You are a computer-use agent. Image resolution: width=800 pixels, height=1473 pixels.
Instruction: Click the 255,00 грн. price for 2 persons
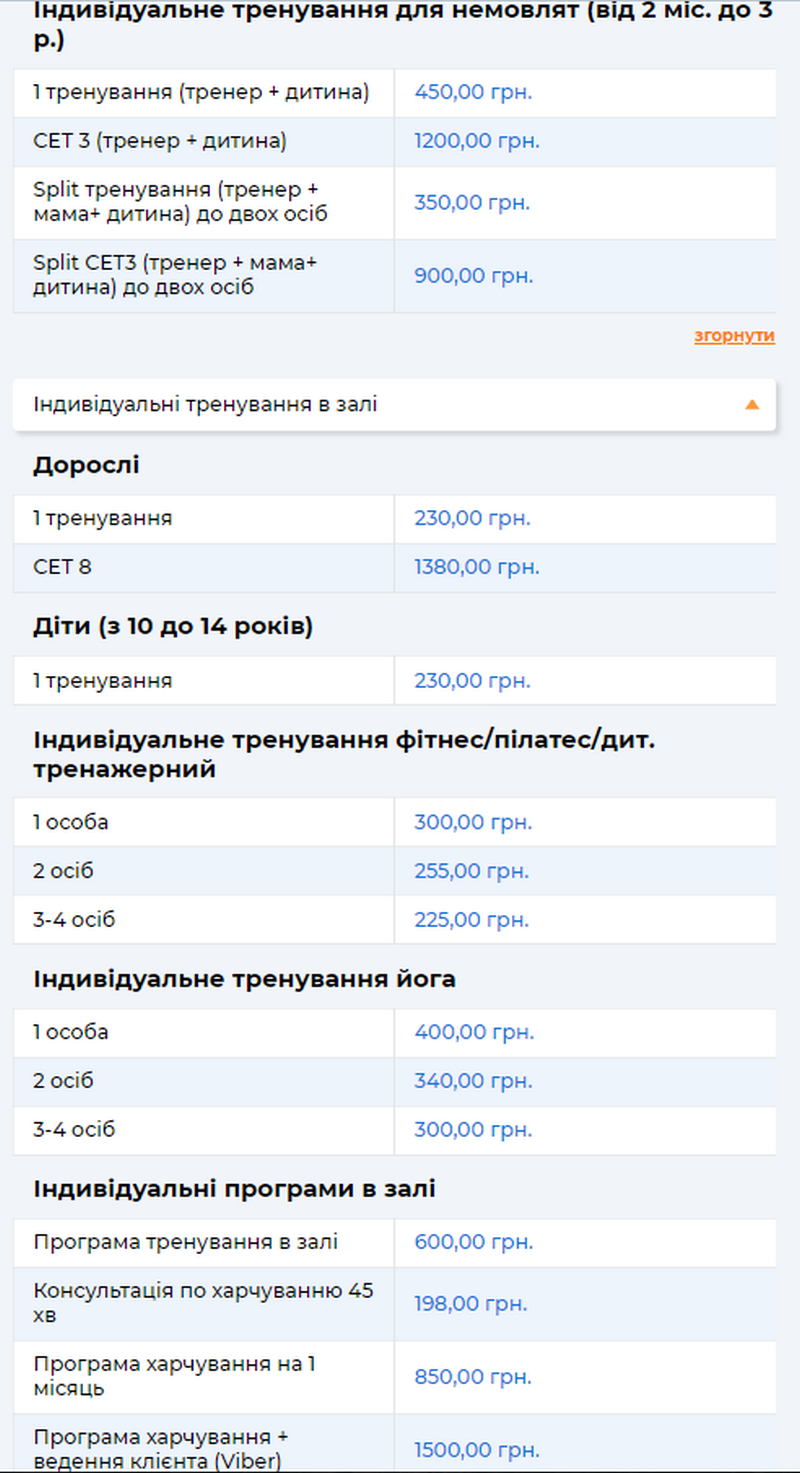point(472,871)
